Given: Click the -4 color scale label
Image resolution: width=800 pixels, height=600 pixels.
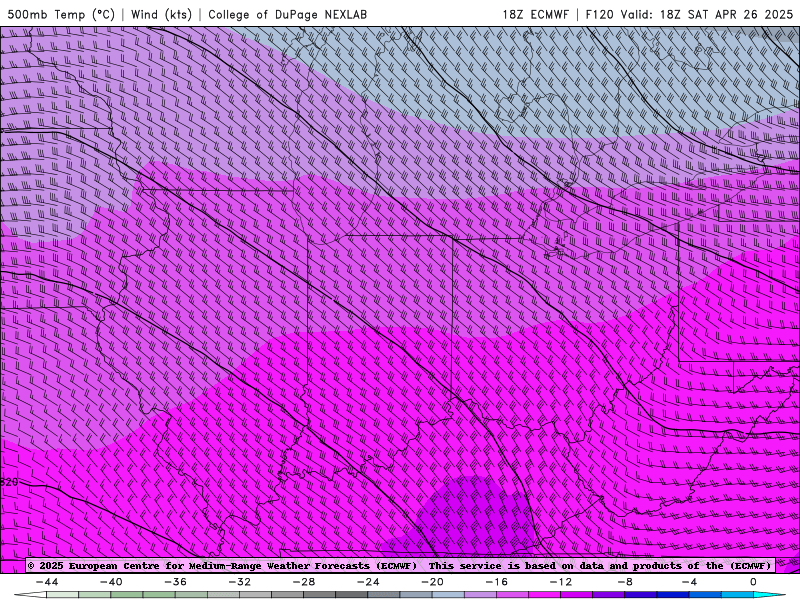Looking at the screenshot, I should 689,582.
